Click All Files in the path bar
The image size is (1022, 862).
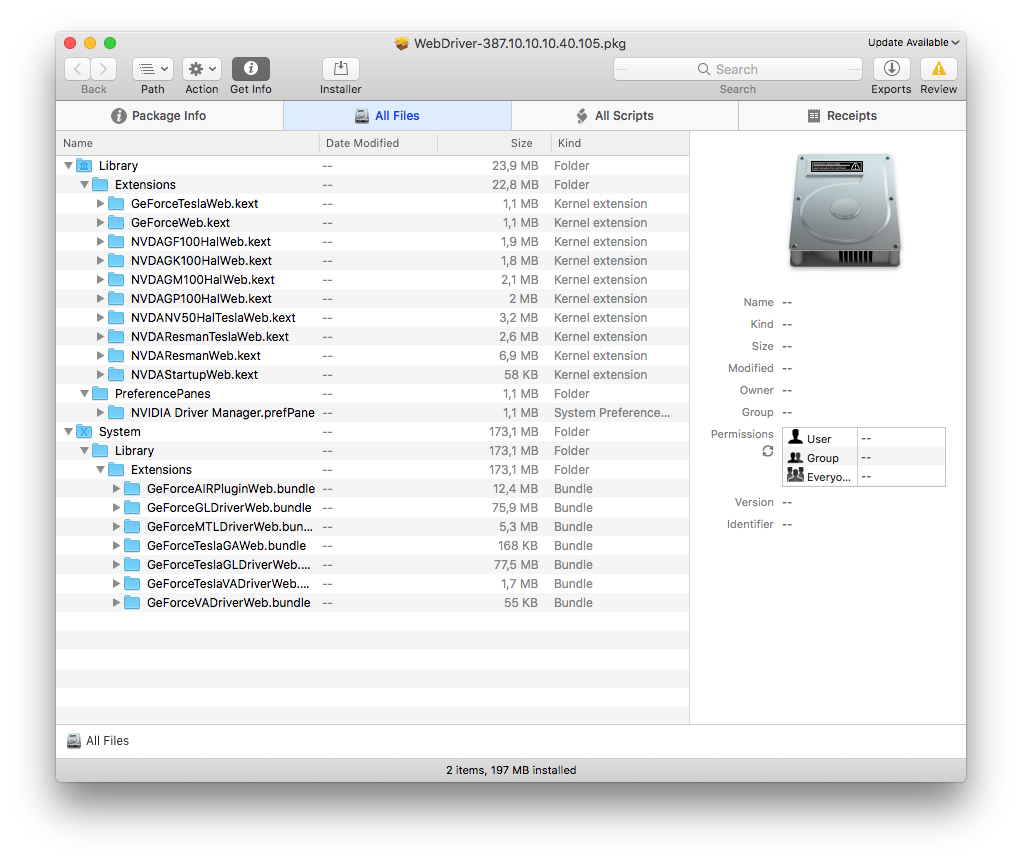coord(98,741)
